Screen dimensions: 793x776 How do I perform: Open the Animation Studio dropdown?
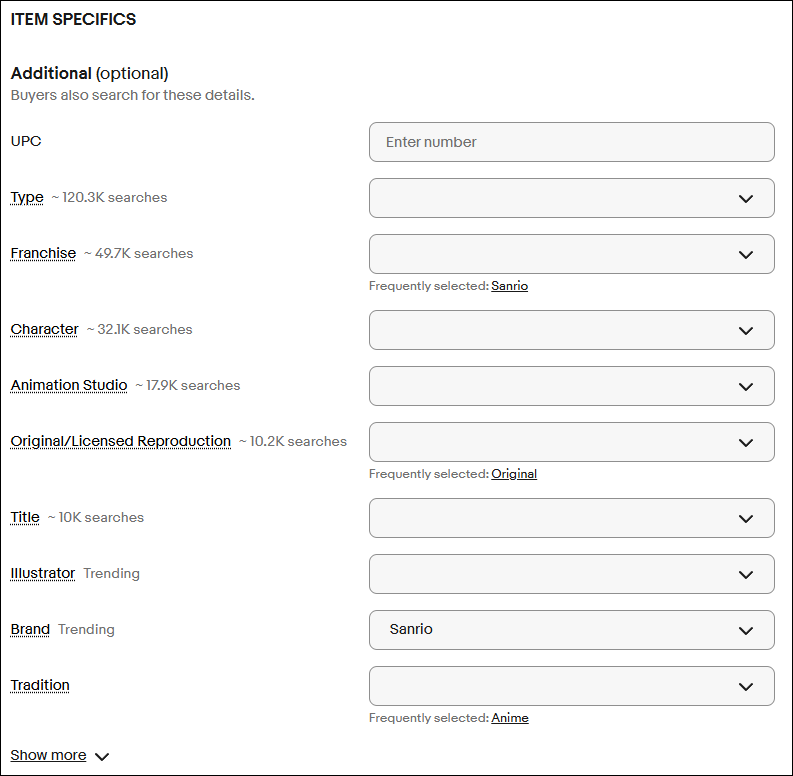(571, 386)
